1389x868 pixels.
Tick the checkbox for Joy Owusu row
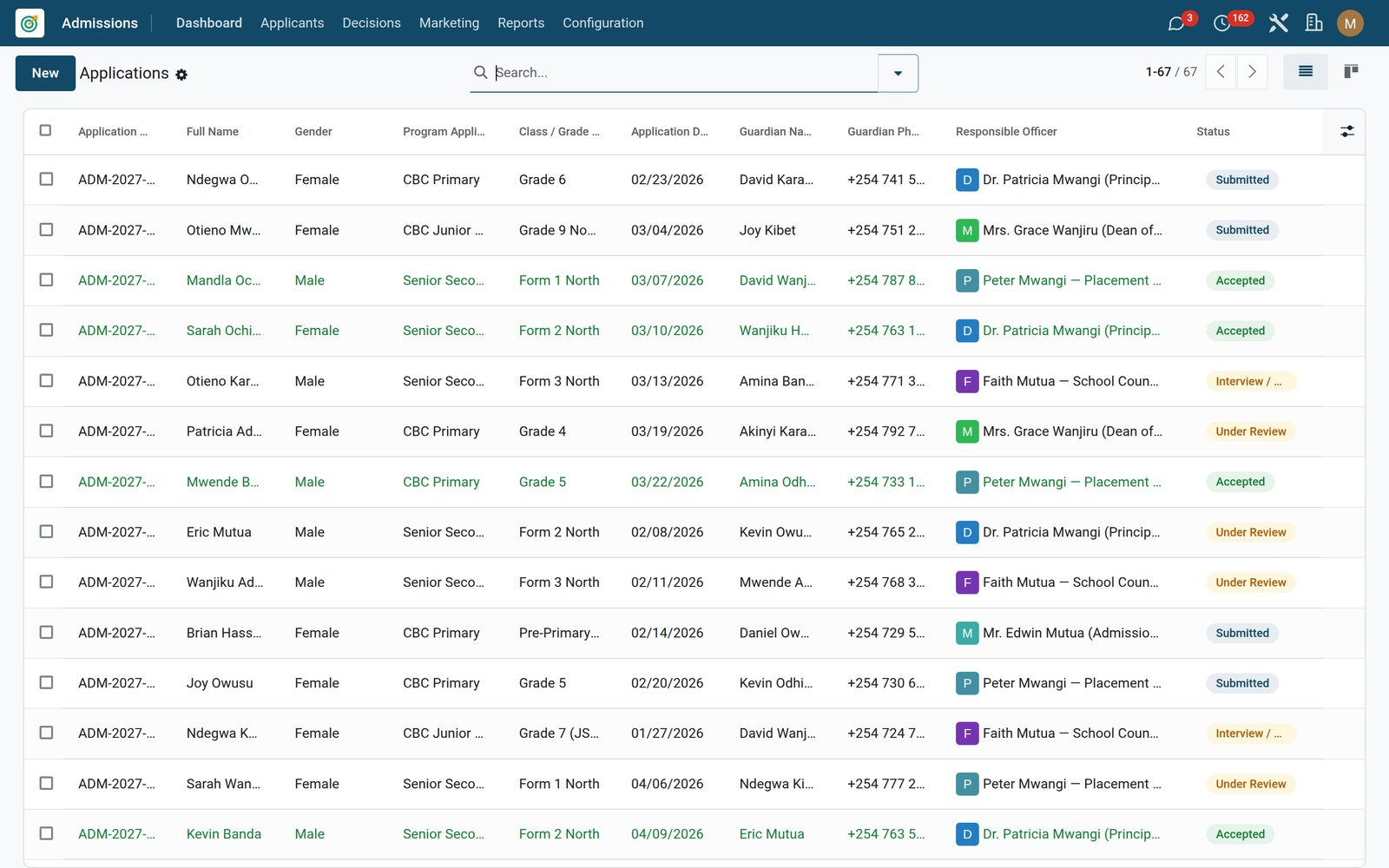(x=46, y=682)
